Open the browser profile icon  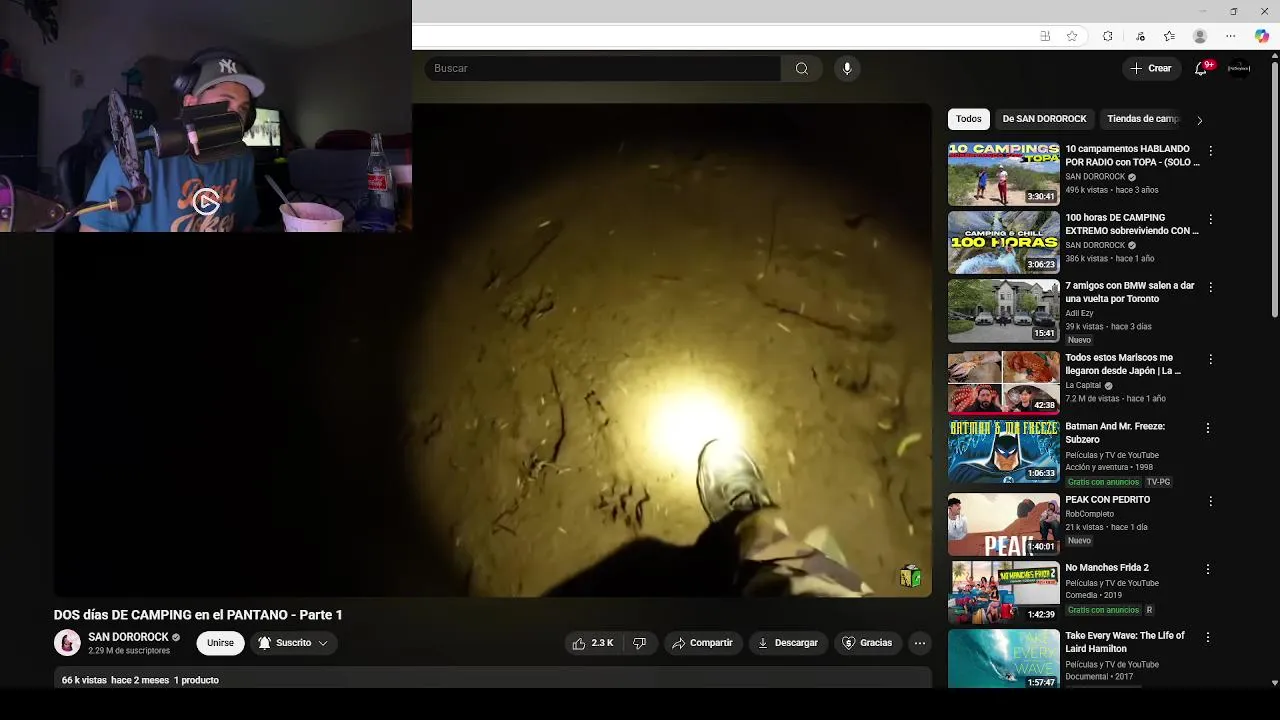point(1200,36)
